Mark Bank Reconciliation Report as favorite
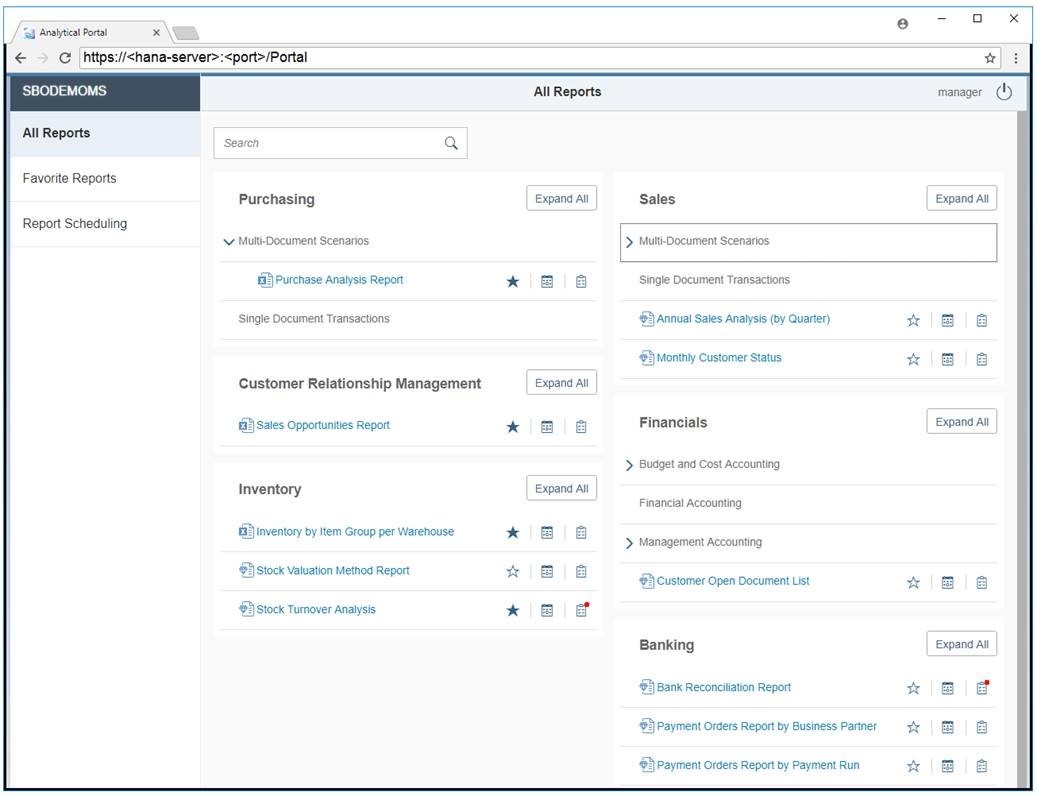The width and height of the screenshot is (1037, 796). click(913, 689)
